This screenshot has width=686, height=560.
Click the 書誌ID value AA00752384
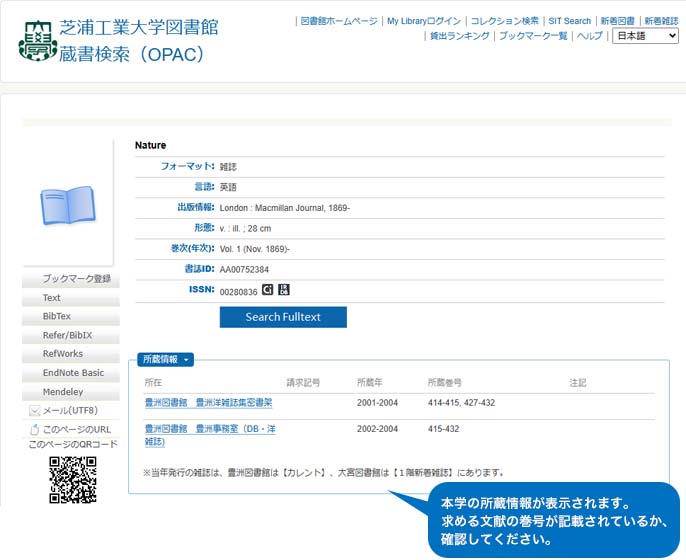point(244,270)
